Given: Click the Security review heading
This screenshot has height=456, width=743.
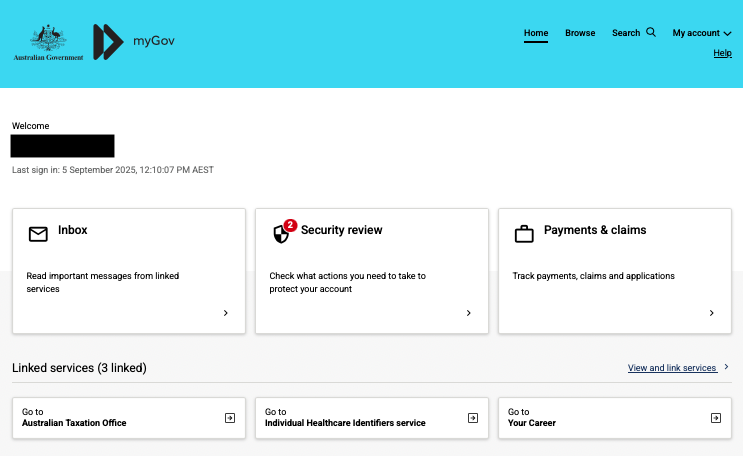Looking at the screenshot, I should point(341,230).
